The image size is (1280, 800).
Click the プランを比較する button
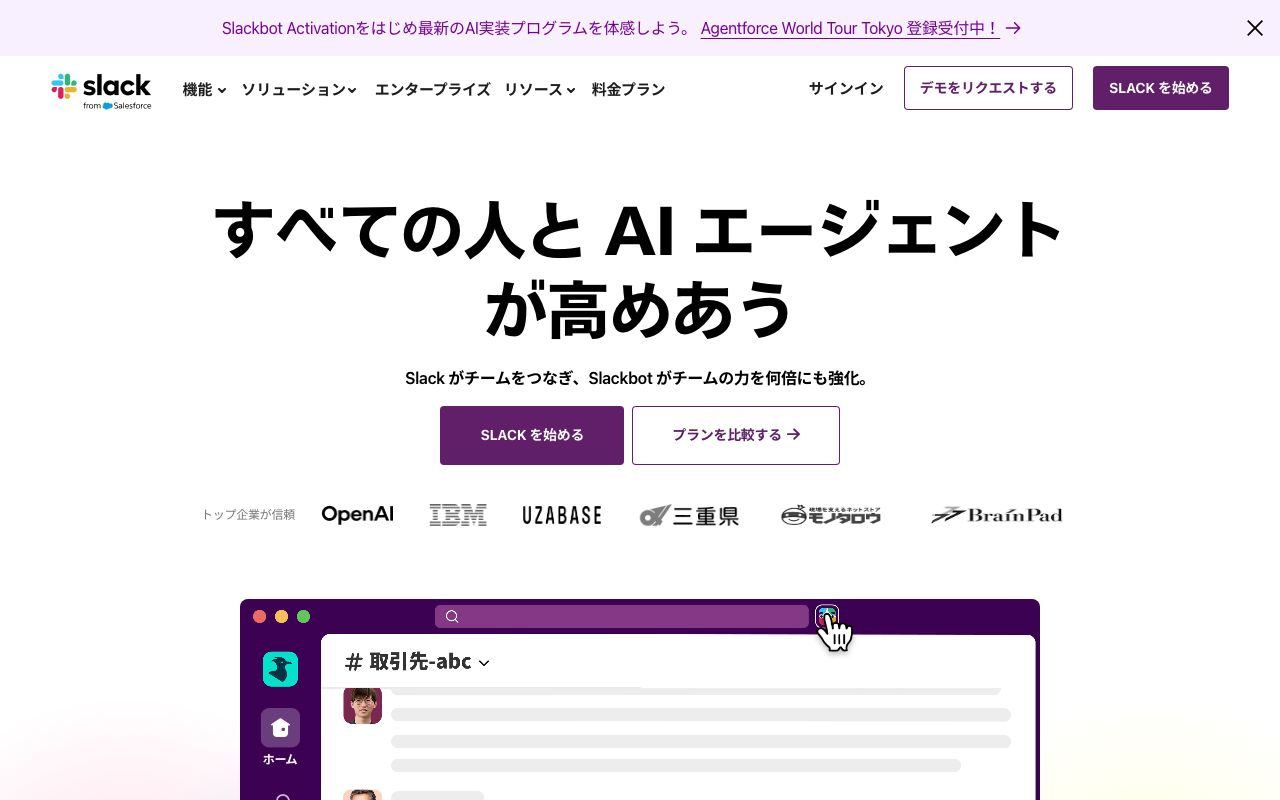point(736,435)
